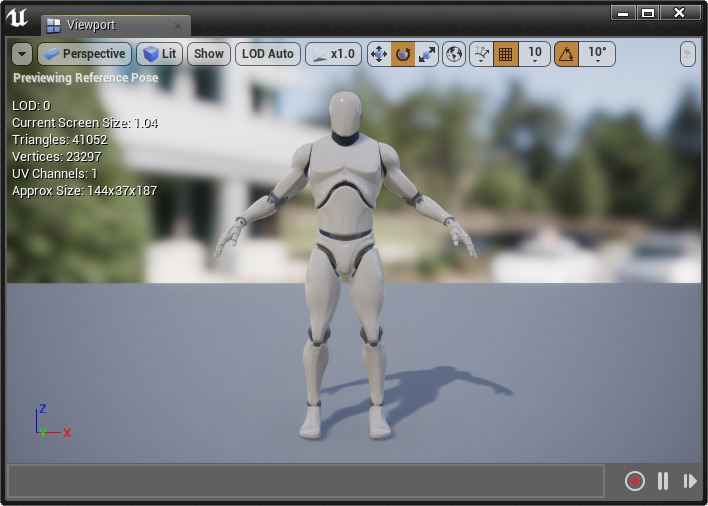This screenshot has height=506, width=708.
Task: Open the viewport options arrow dropdown
Action: (x=22, y=54)
